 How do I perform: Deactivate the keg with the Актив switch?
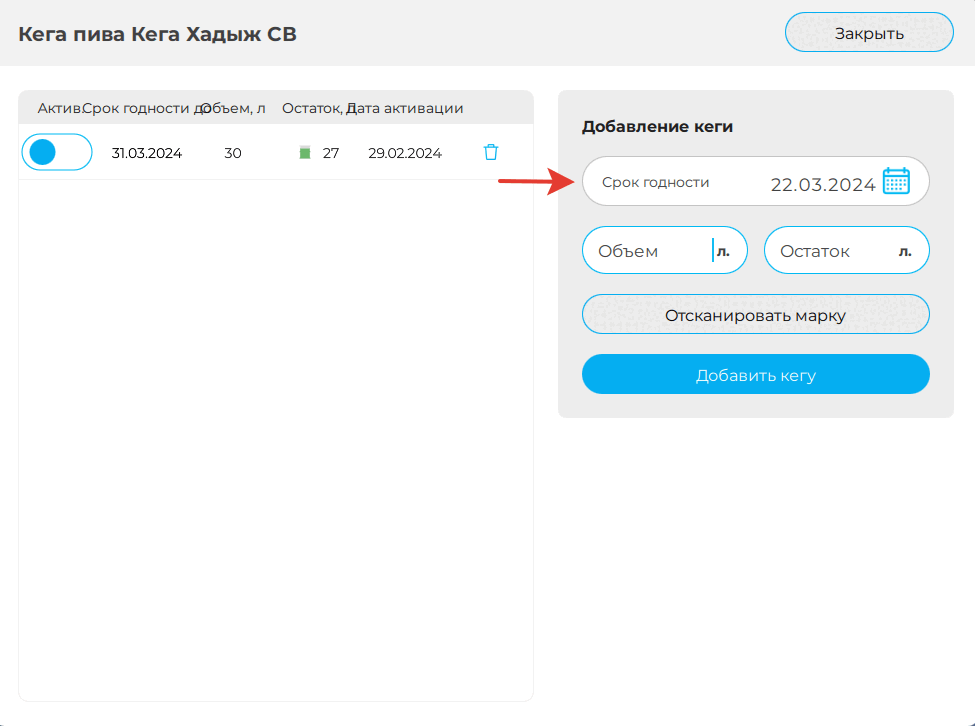(x=56, y=152)
